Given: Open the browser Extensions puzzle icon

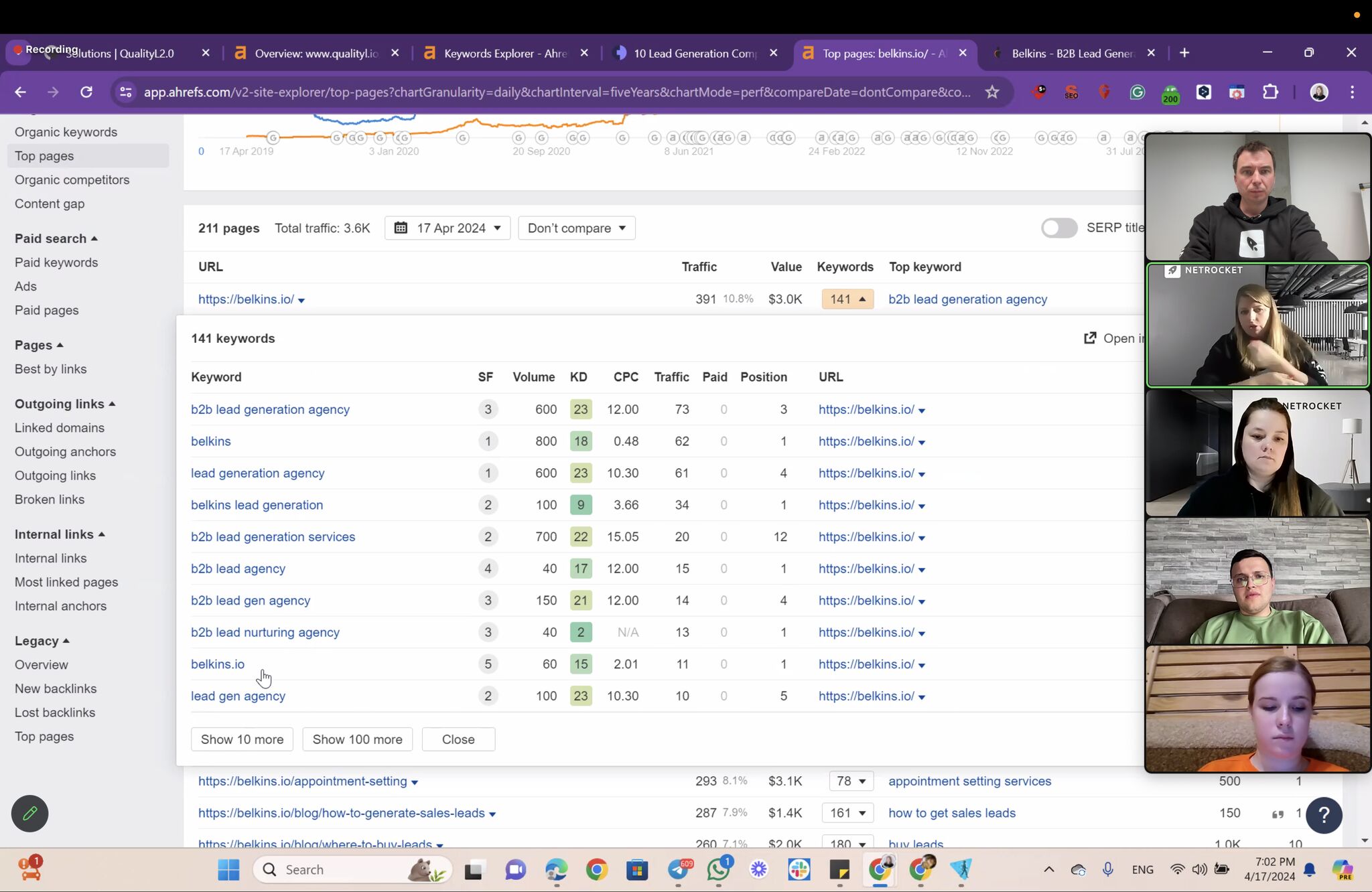Looking at the screenshot, I should click(x=1270, y=92).
